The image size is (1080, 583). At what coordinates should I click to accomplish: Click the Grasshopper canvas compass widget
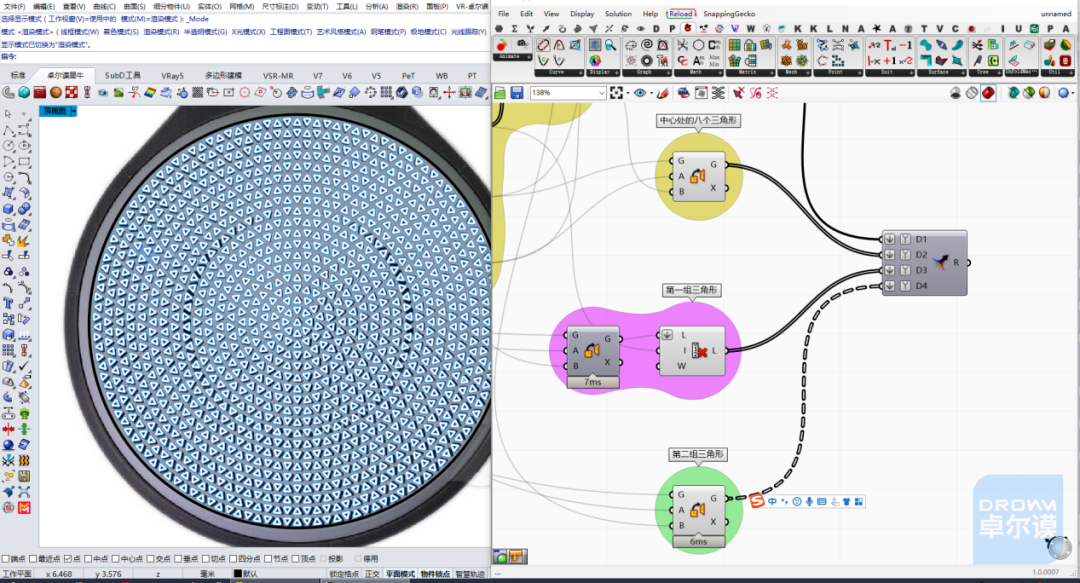(x=1059, y=548)
